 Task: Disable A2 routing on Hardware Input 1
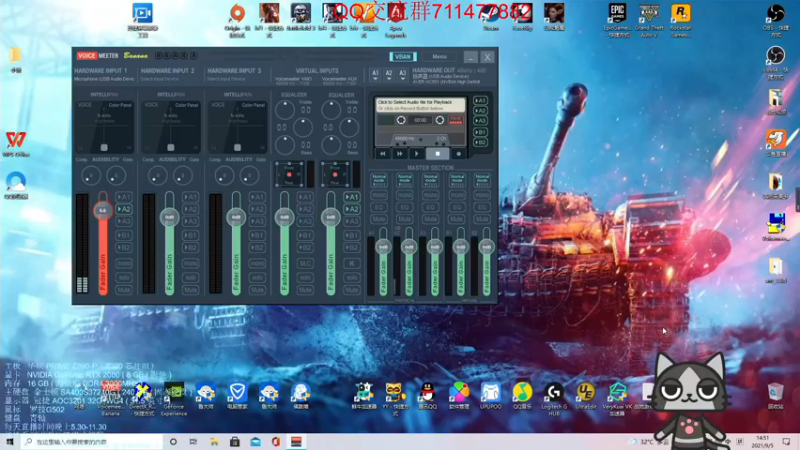124,209
